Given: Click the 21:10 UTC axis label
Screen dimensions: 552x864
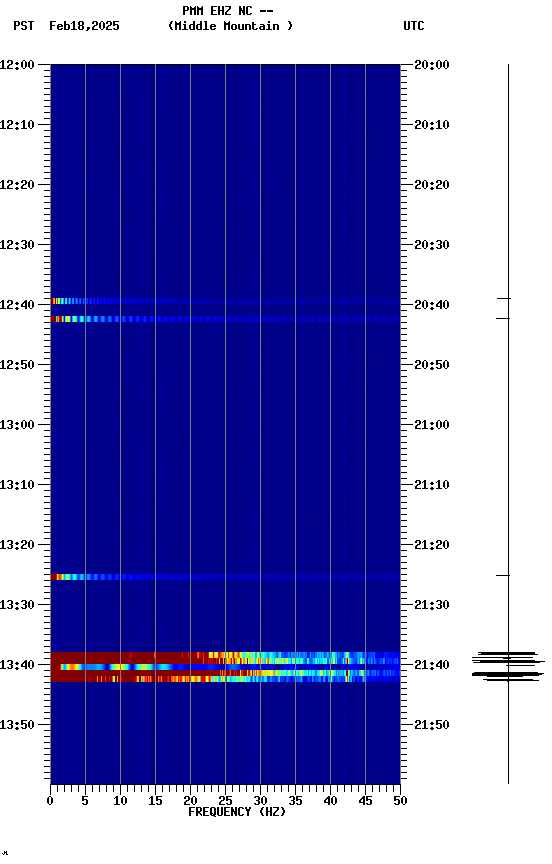Looking at the screenshot, I should point(432,485).
